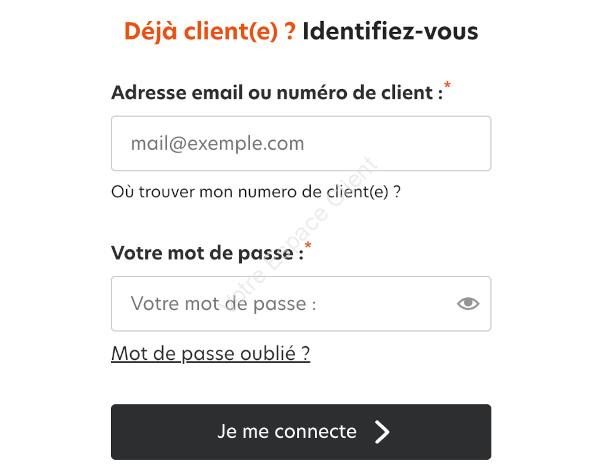600x475 pixels.
Task: Show password with the eye icon
Action: [x=468, y=304]
